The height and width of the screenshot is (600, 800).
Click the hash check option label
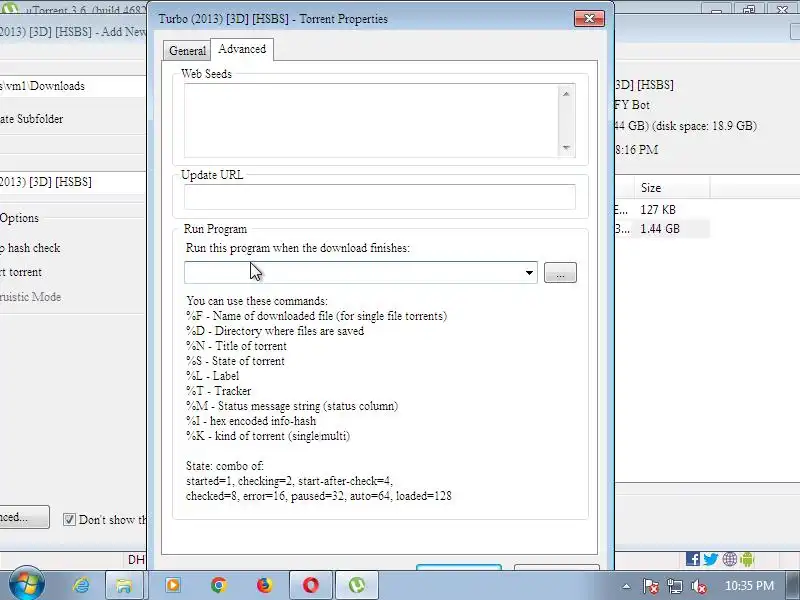tap(30, 248)
